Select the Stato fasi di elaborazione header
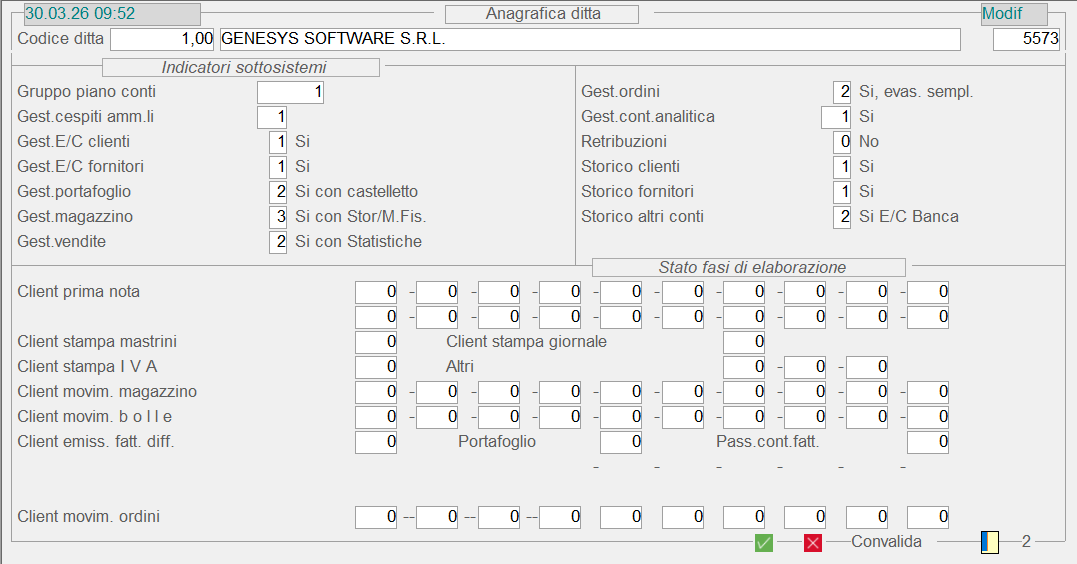 click(x=749, y=267)
